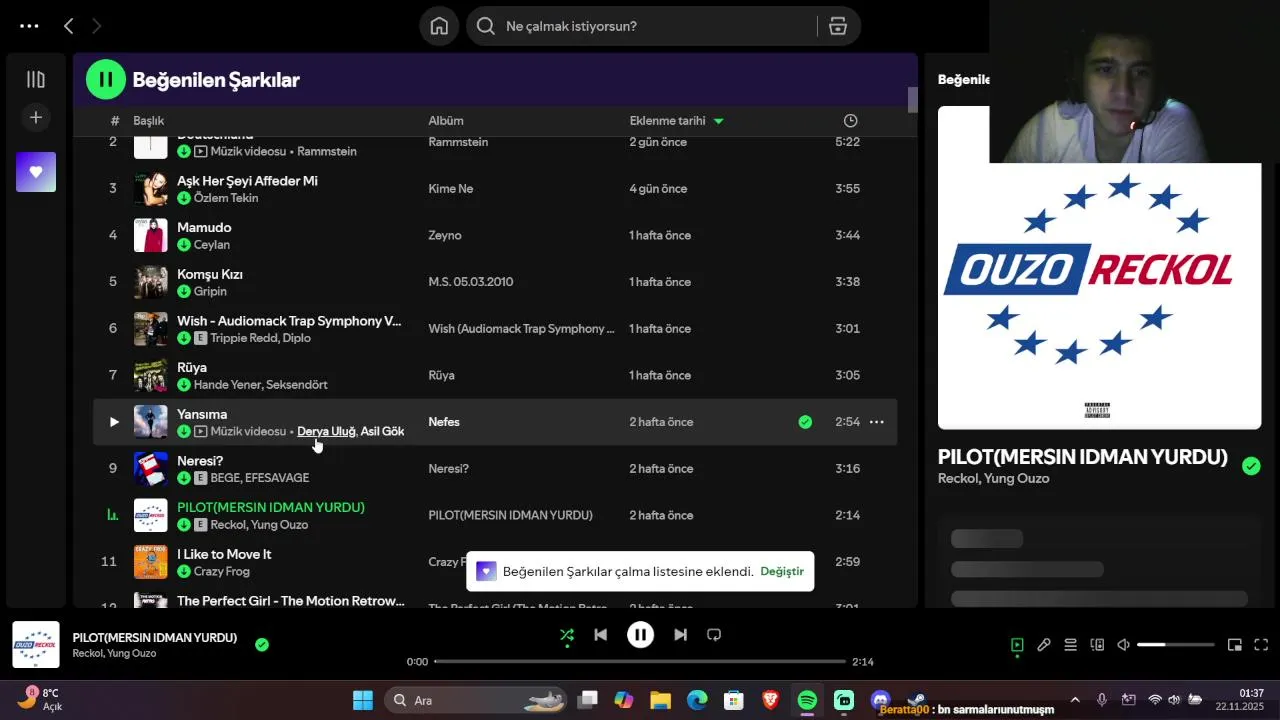Mute with the volume speaker icon
1280x720 pixels.
pos(1123,645)
